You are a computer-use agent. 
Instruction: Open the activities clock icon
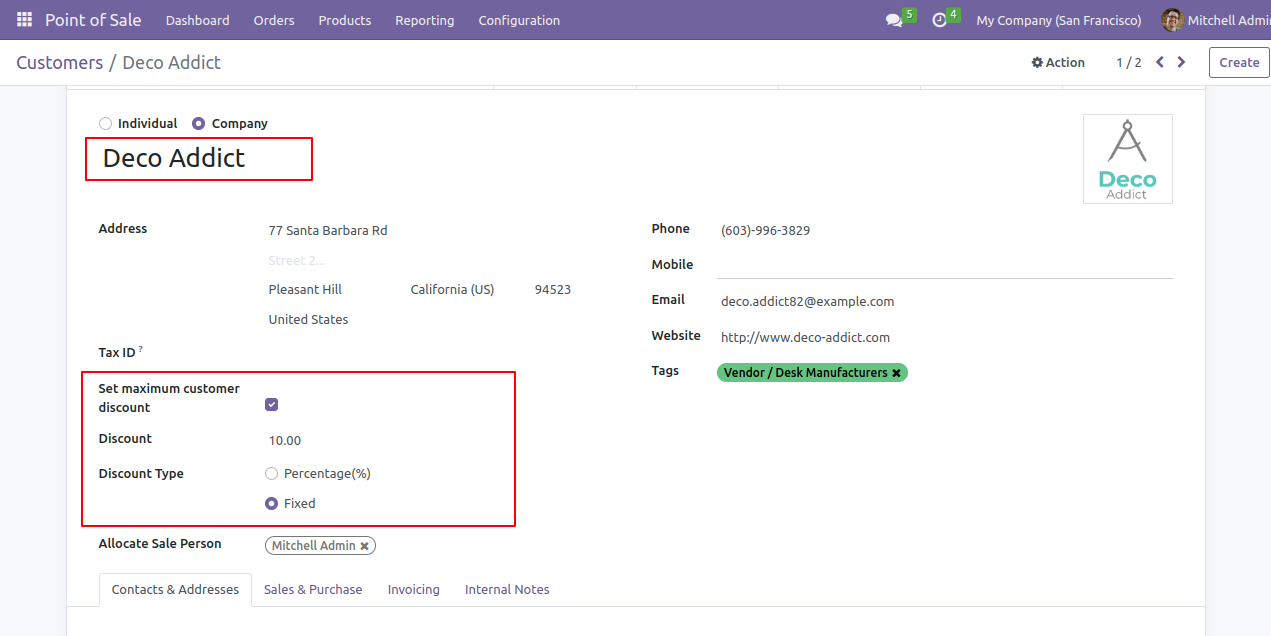(939, 20)
